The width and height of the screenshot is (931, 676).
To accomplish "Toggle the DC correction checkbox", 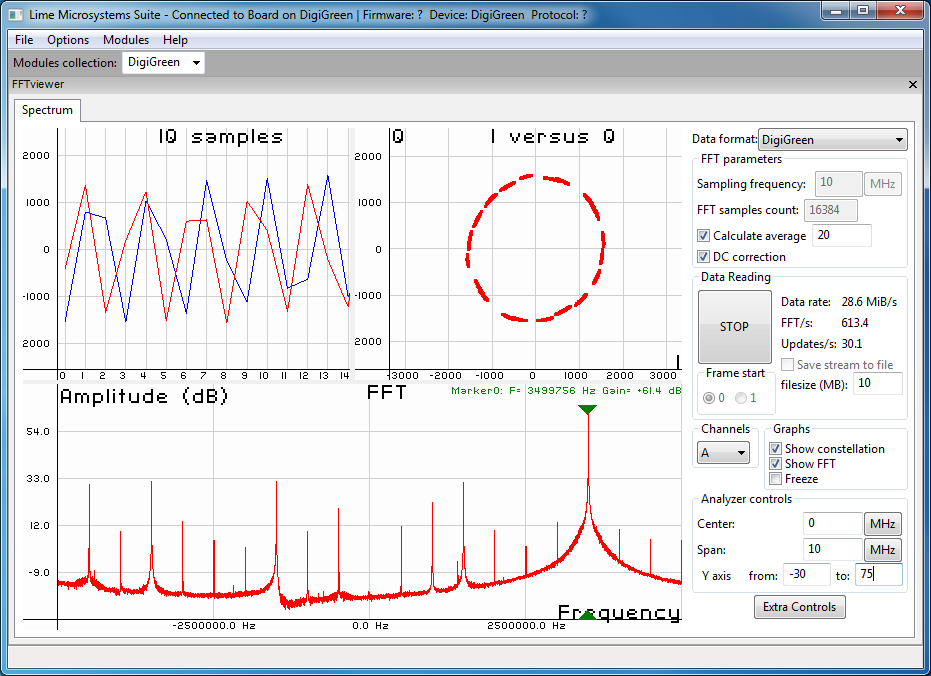I will click(x=704, y=256).
